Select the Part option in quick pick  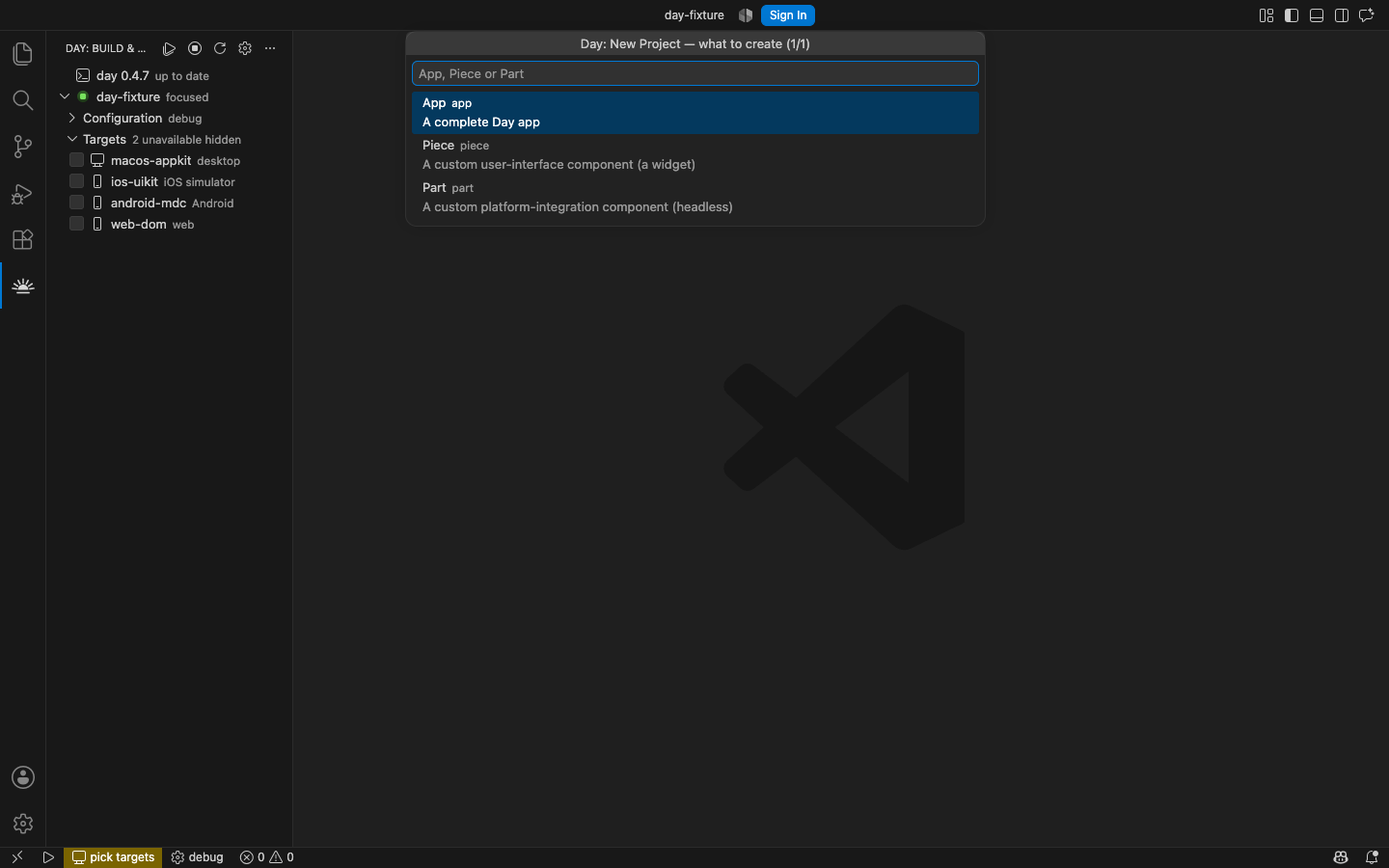(695, 198)
